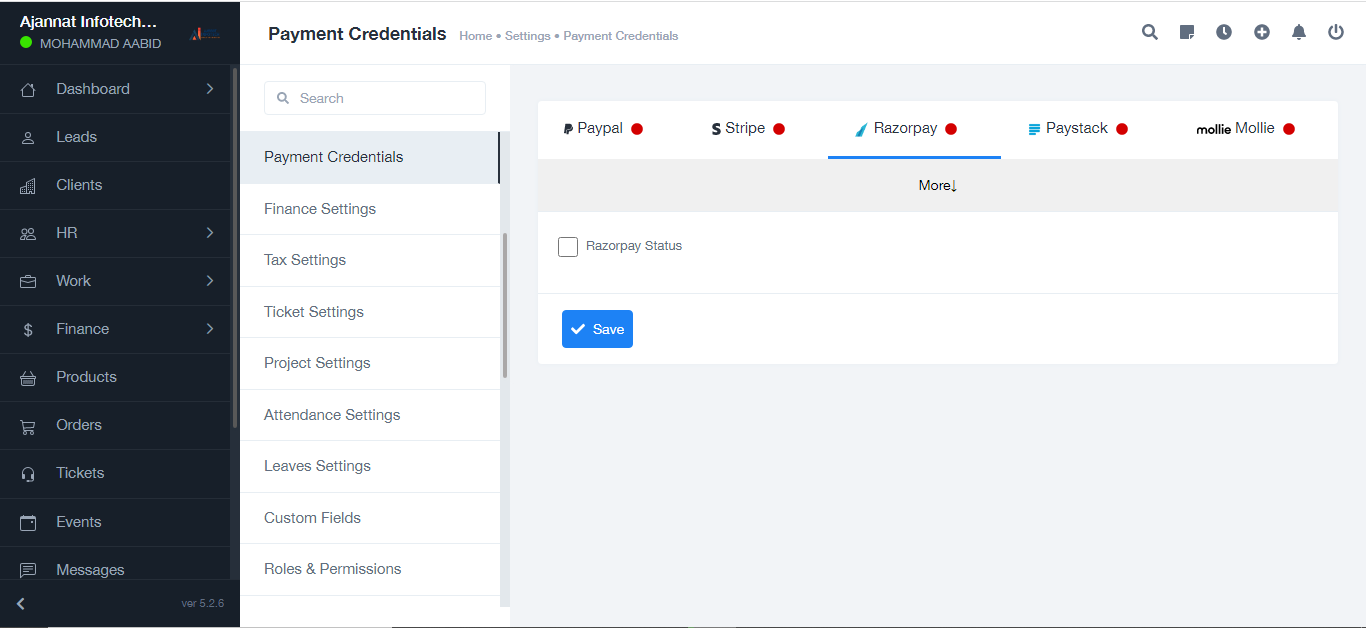The height and width of the screenshot is (628, 1366).
Task: Expand the Finance sidebar menu
Action: (210, 329)
